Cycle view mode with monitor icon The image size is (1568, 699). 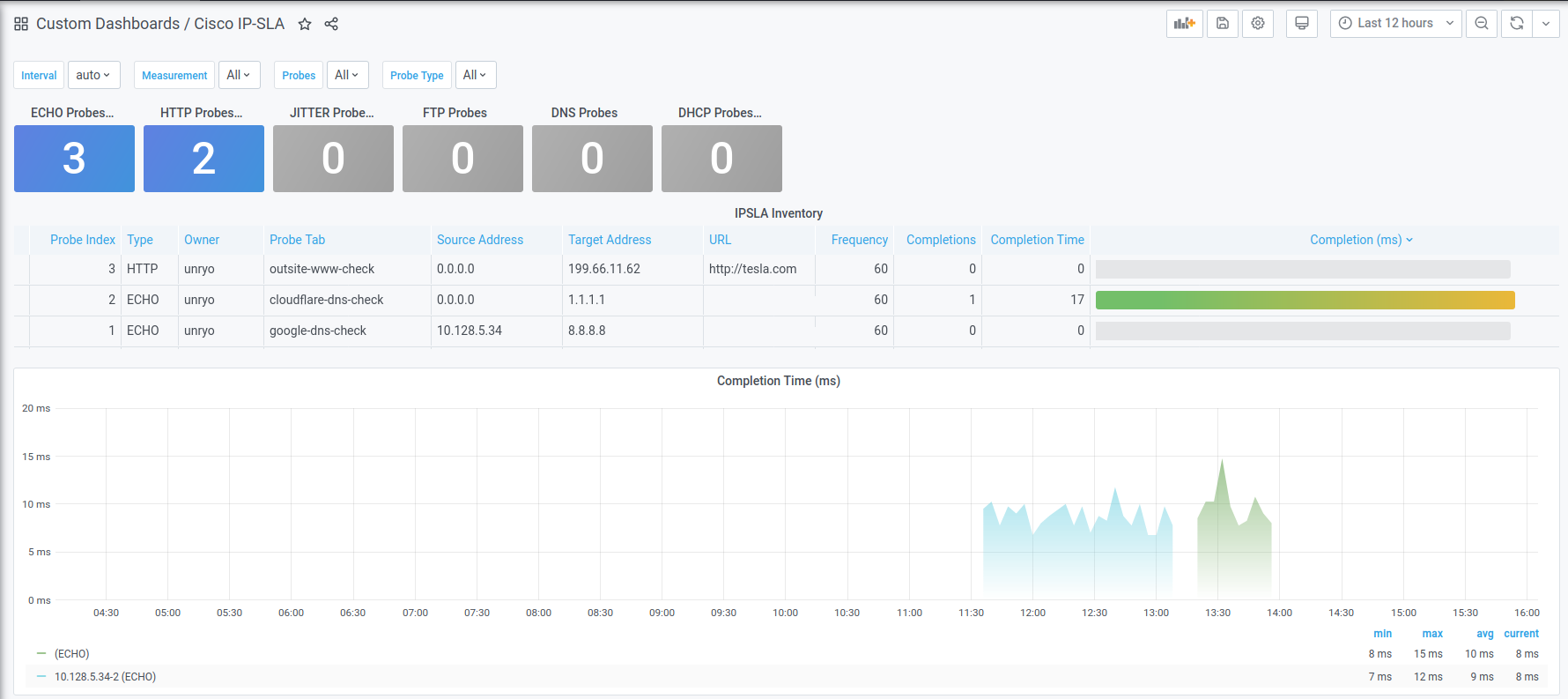[x=1302, y=24]
